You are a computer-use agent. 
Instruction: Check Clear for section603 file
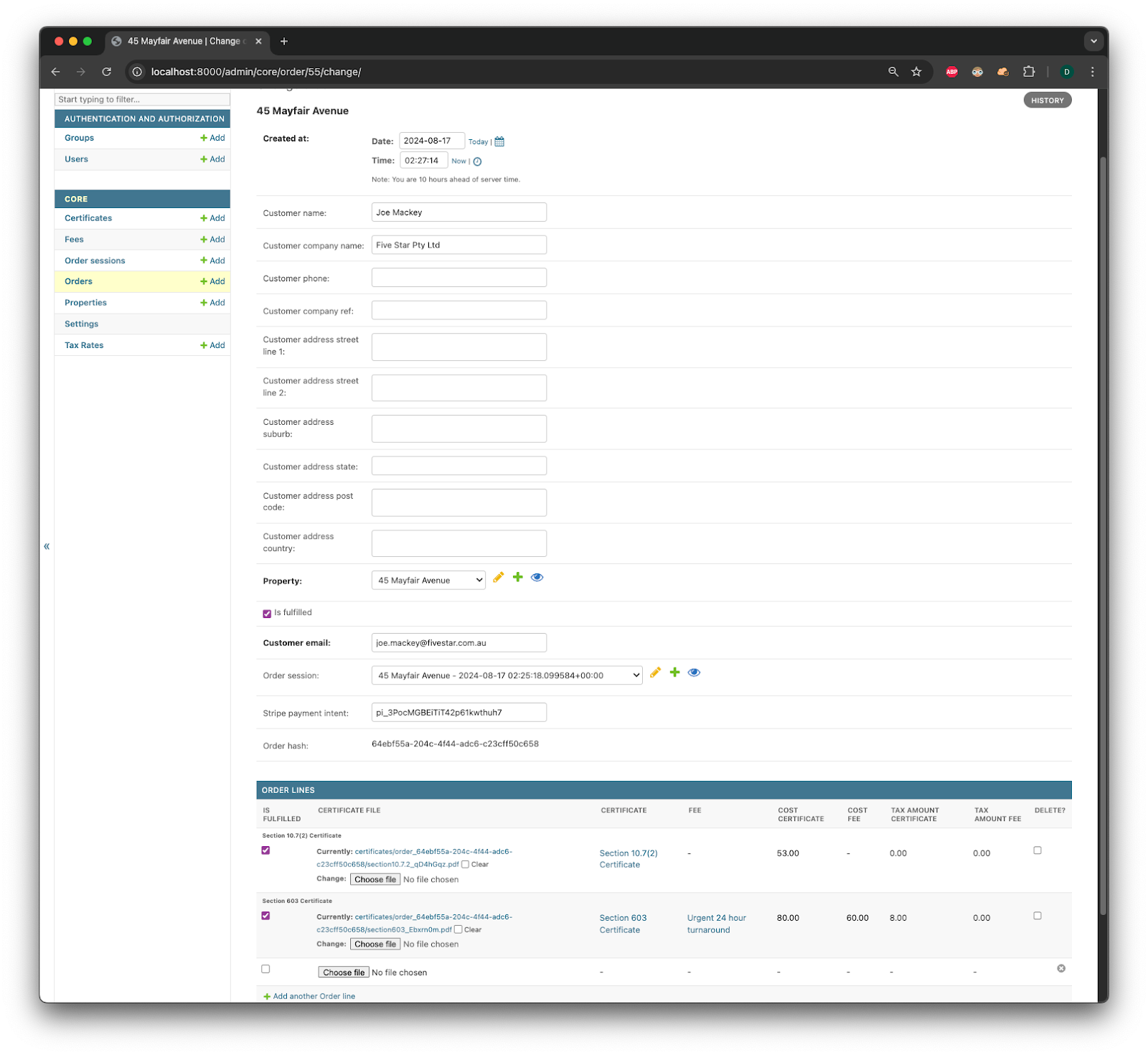458,929
